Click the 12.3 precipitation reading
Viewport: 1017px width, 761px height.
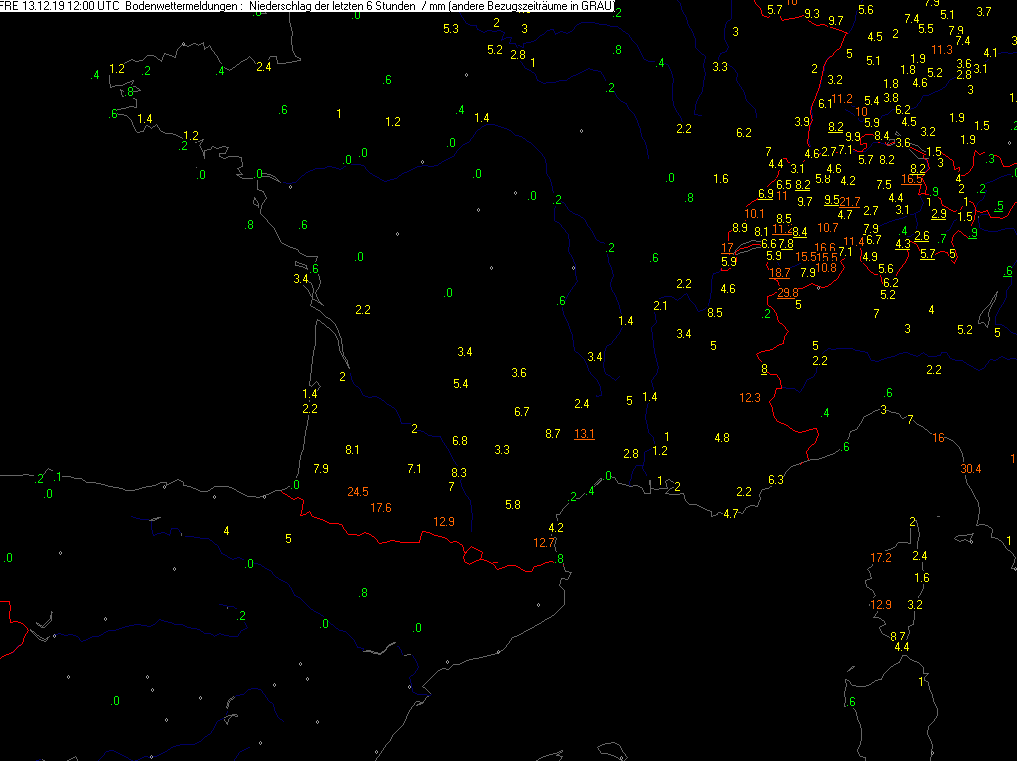pos(750,398)
